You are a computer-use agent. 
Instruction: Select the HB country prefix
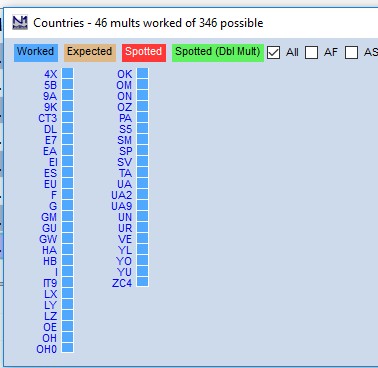[50, 261]
